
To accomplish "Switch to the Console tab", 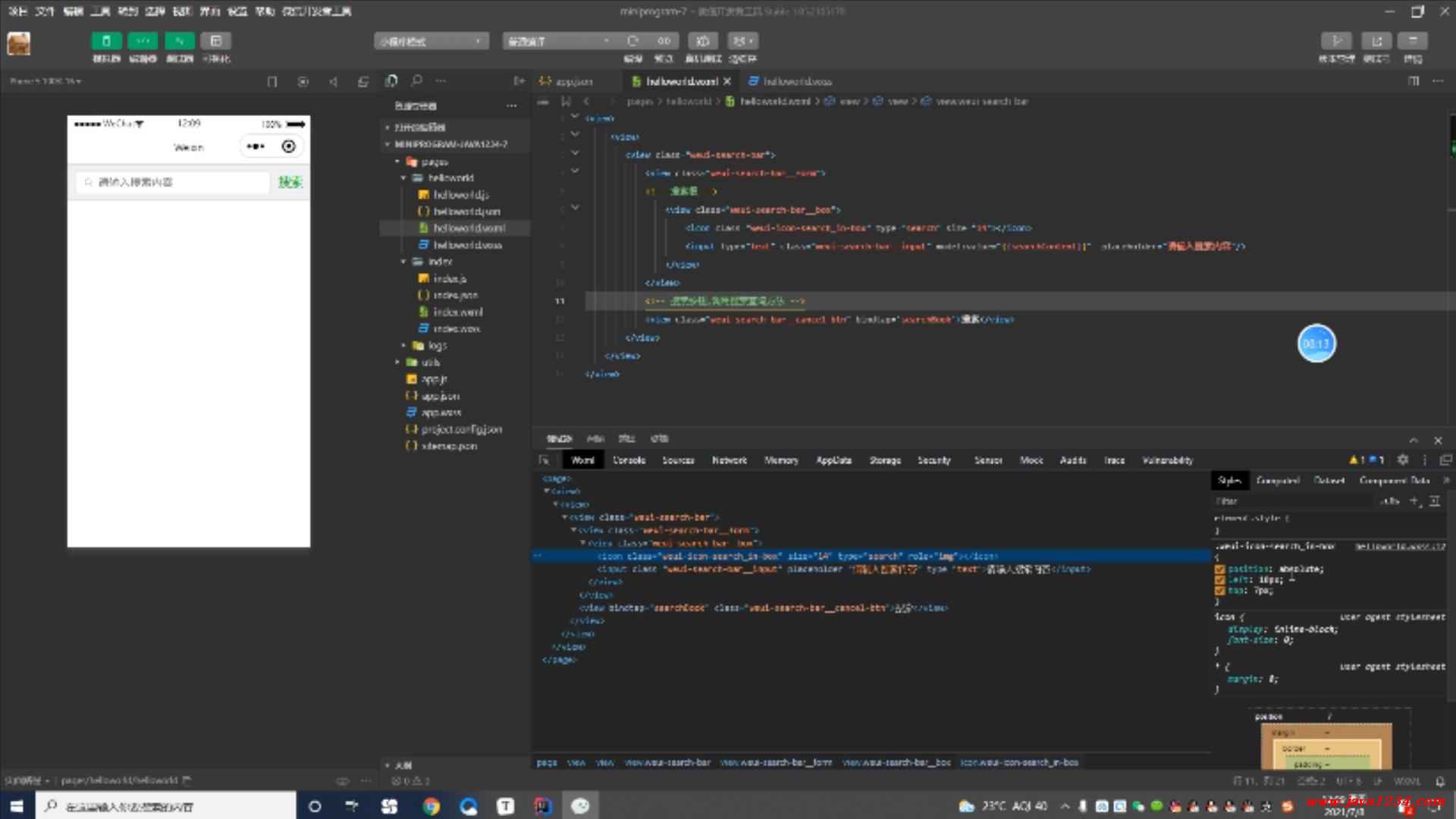I will [629, 460].
